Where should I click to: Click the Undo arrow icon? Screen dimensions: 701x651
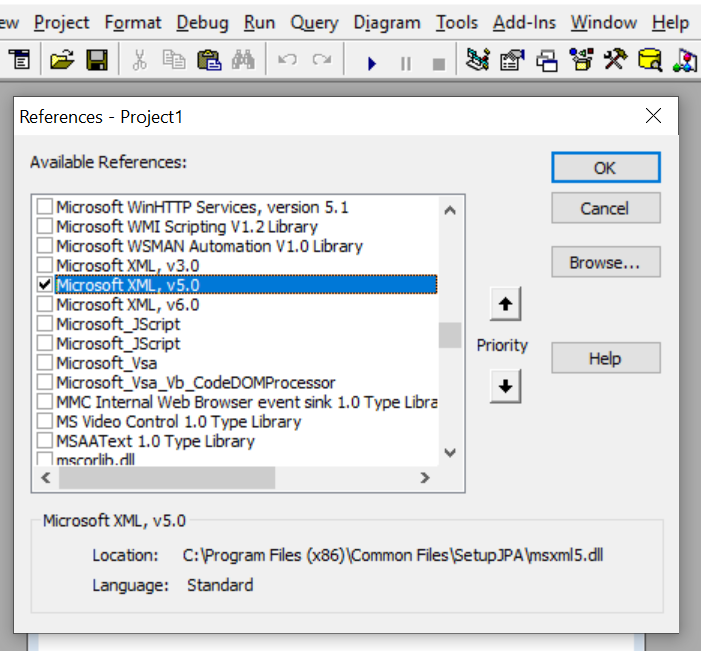tap(287, 59)
